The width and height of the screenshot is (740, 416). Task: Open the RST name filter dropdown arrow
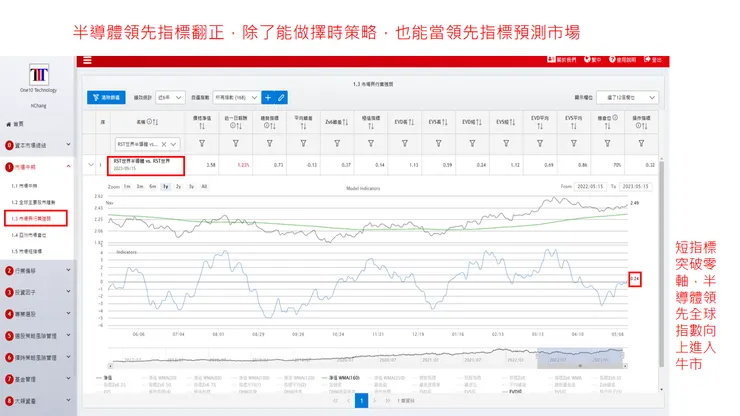click(174, 144)
